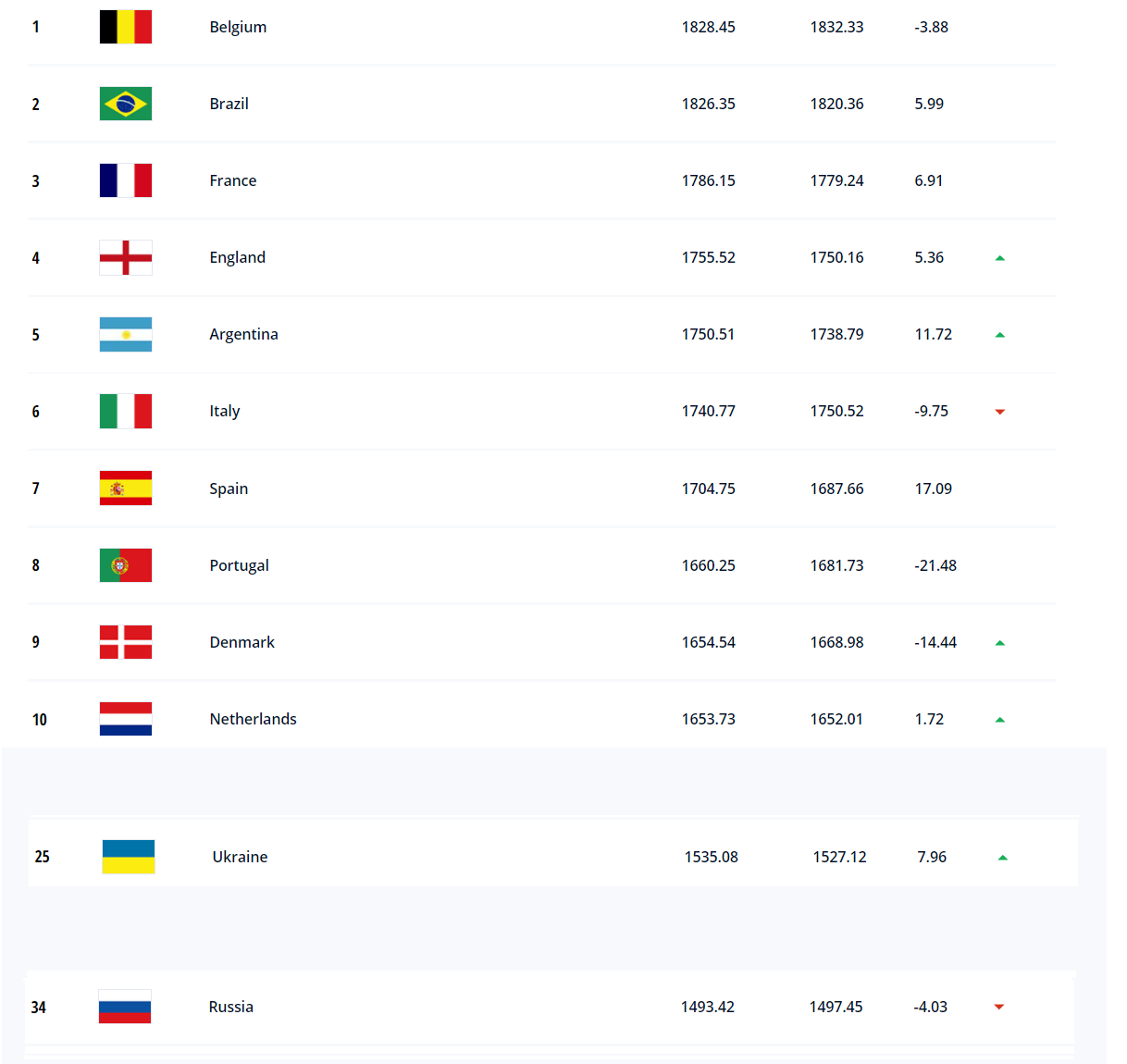Click the Belgium flag icon
1127x1064 pixels.
pos(126,27)
